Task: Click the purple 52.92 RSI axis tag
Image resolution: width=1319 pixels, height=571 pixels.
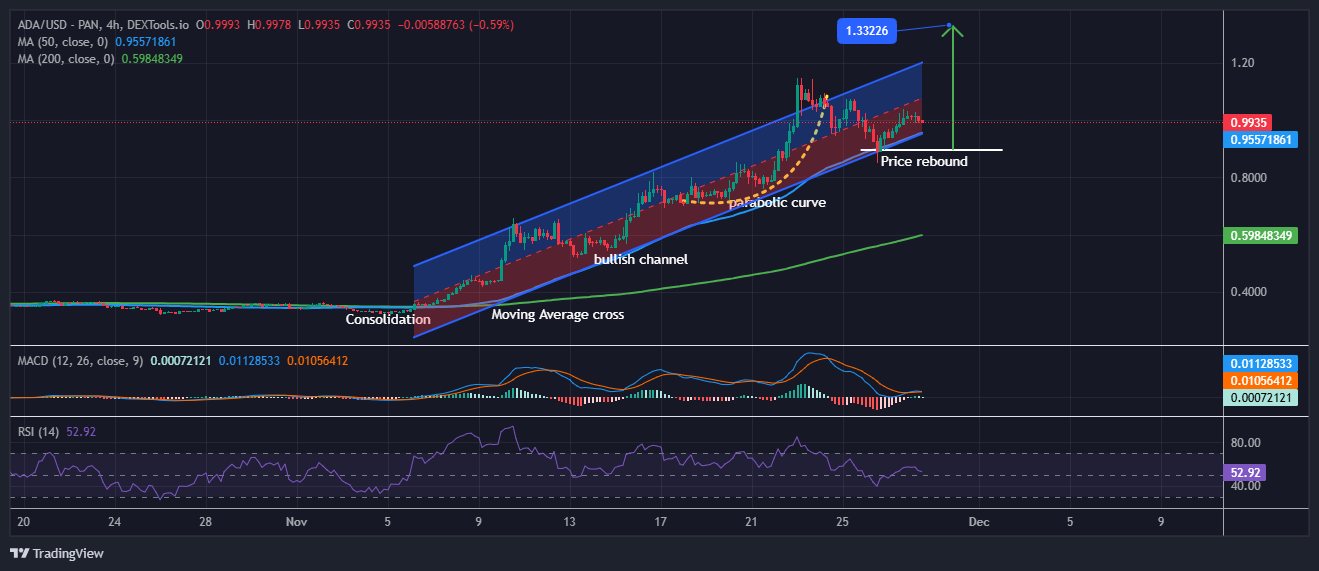Action: 1245,472
